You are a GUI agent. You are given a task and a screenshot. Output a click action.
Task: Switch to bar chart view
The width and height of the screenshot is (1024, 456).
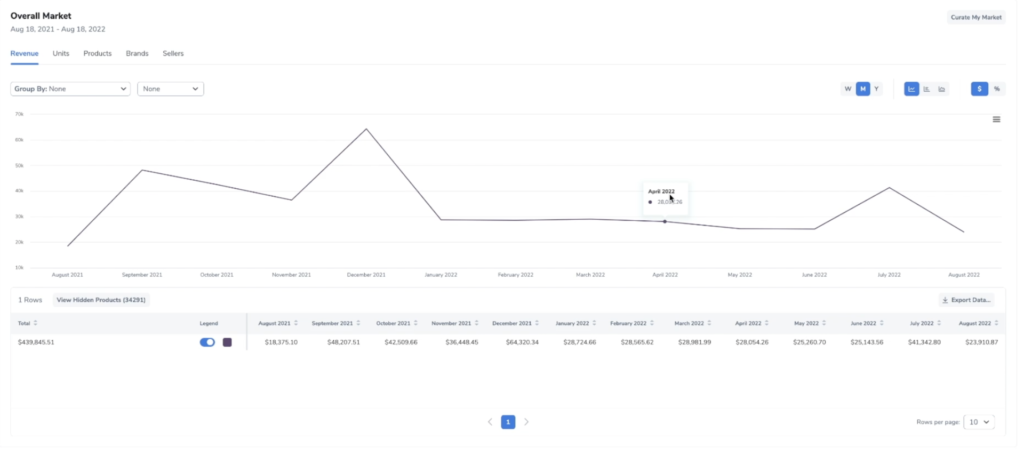pos(927,89)
